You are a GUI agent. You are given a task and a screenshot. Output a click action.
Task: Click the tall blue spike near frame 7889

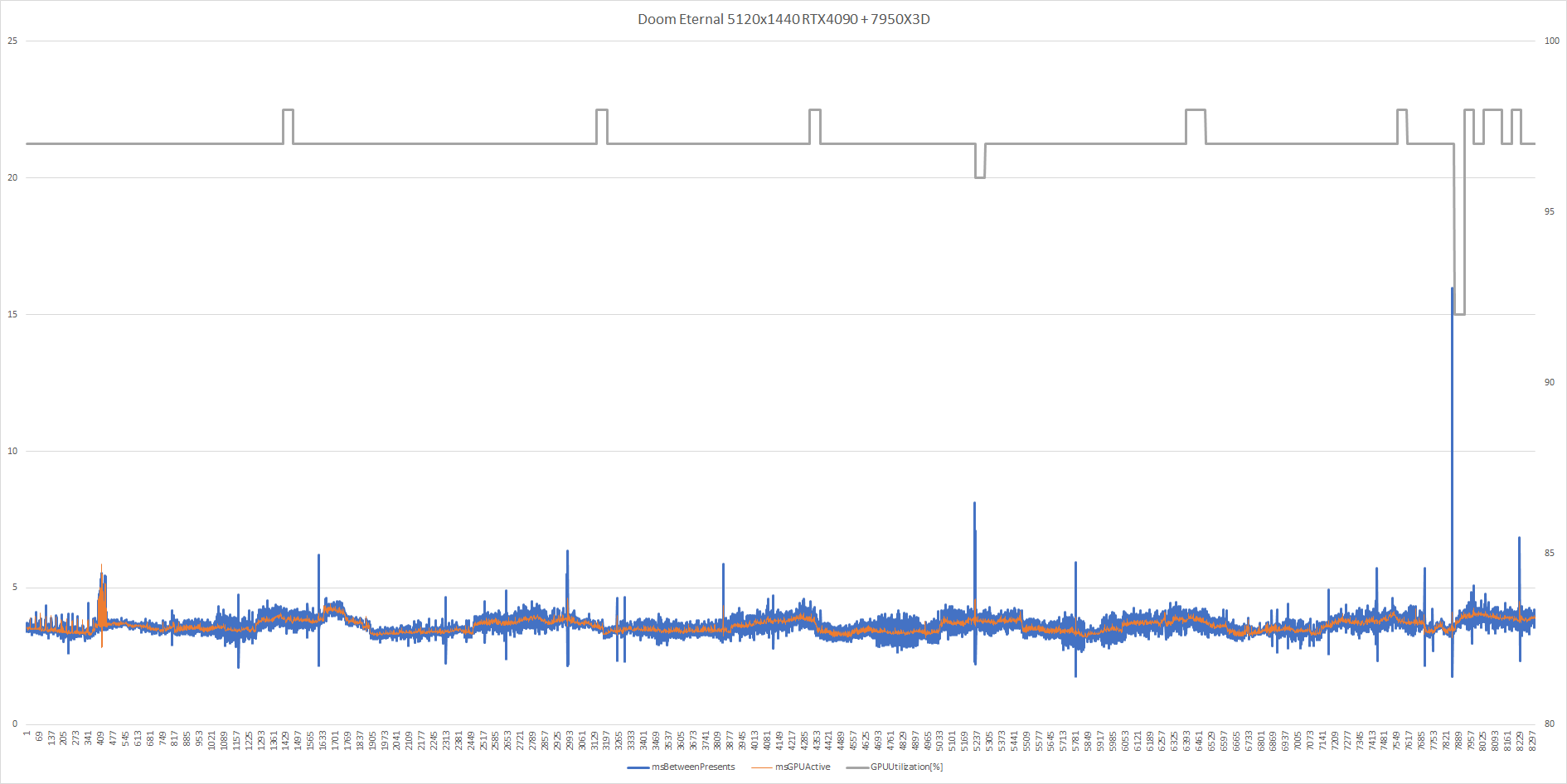pyautogui.click(x=1450, y=414)
